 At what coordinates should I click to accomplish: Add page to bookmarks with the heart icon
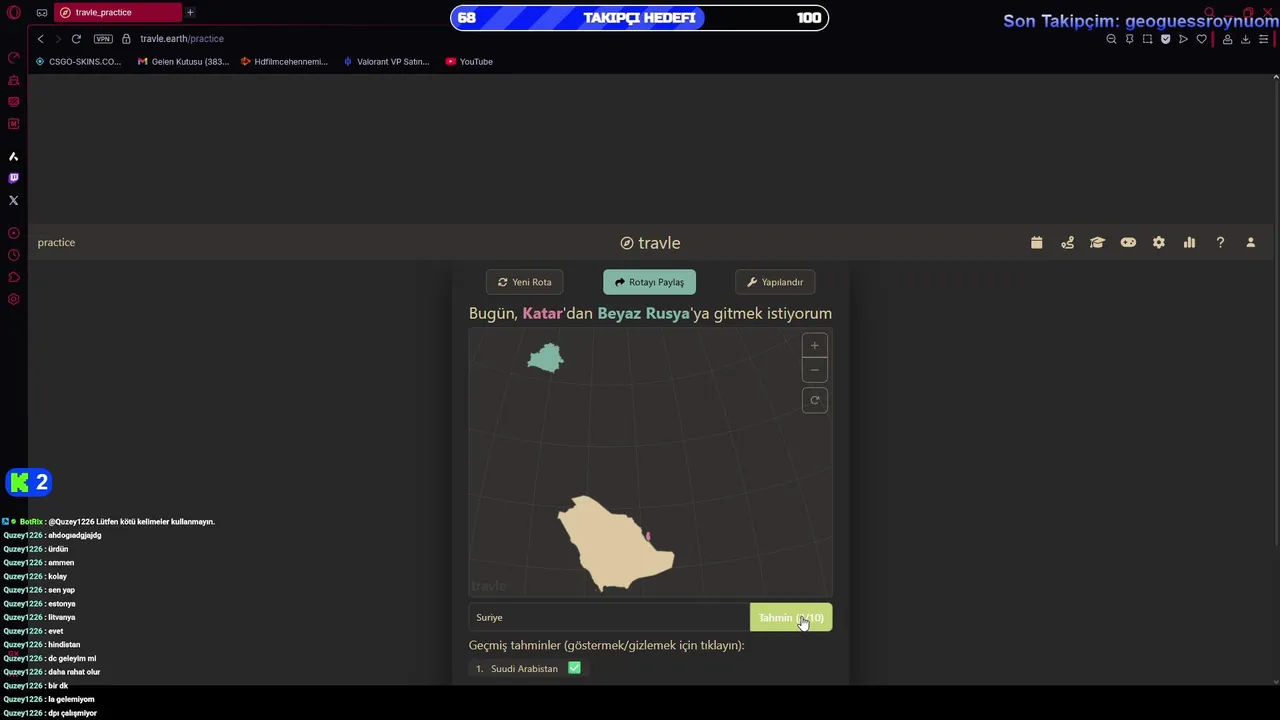point(1201,39)
